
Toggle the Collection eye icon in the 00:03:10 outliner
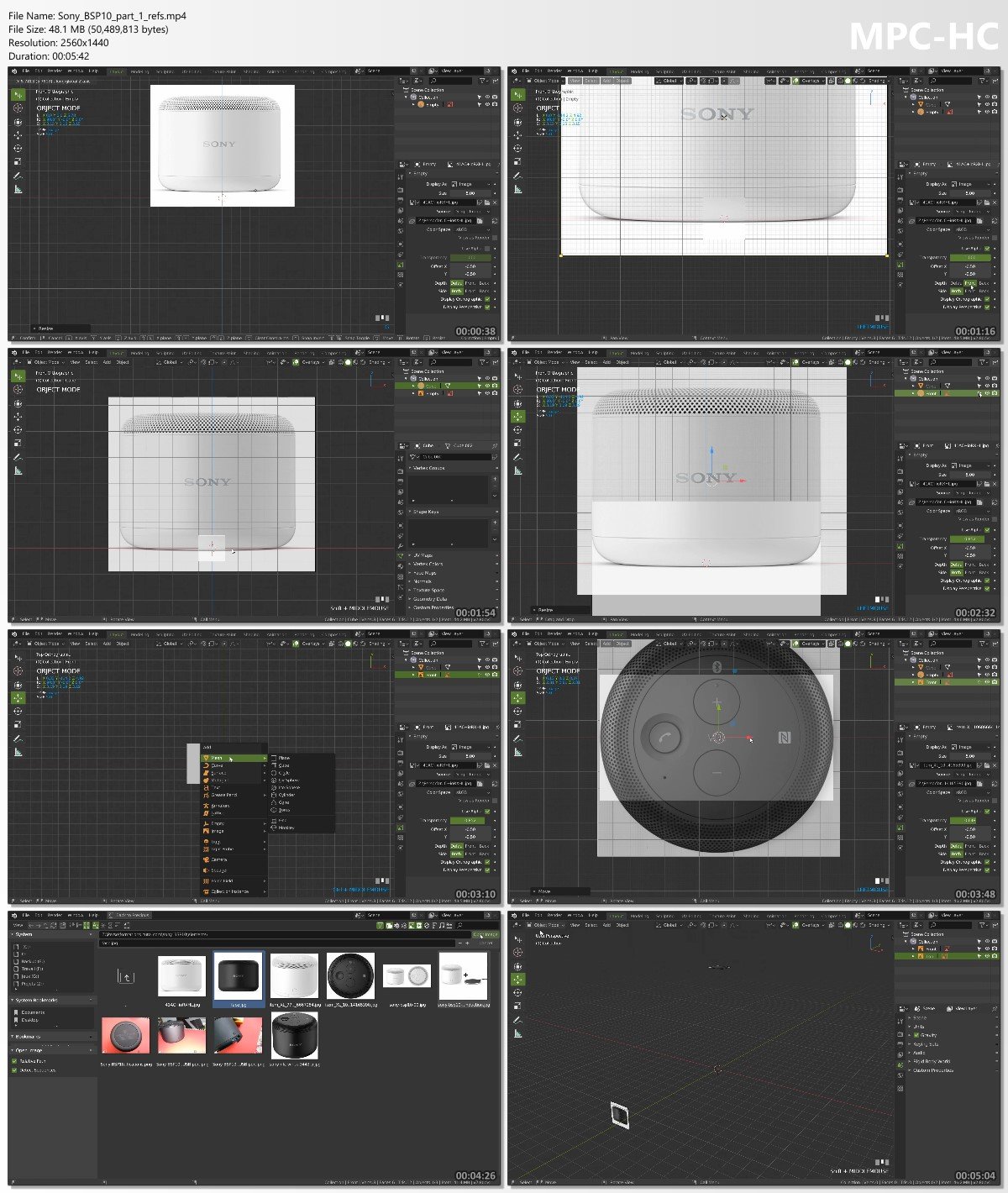click(x=487, y=660)
